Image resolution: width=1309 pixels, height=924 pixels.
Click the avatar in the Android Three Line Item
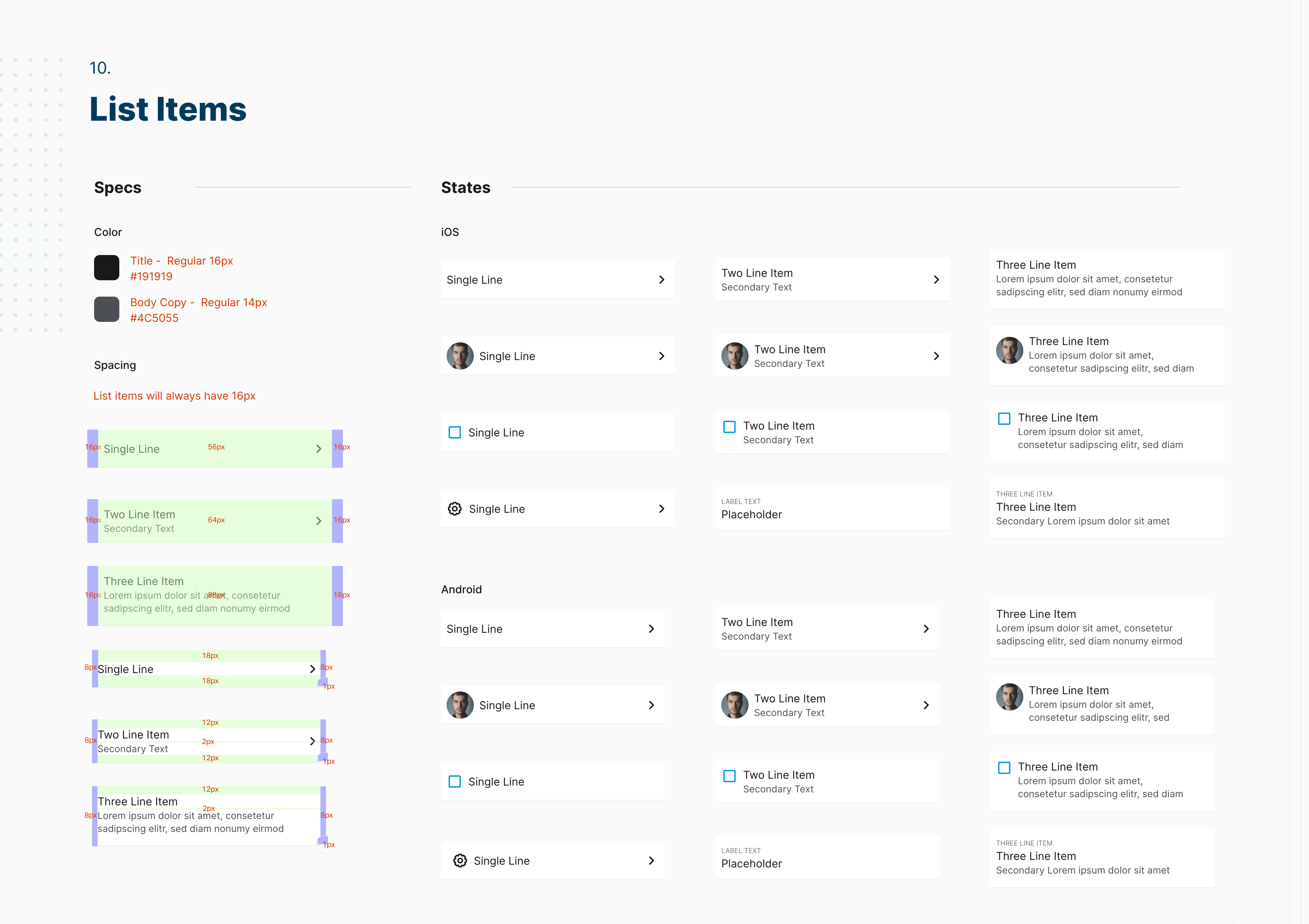tap(1009, 697)
